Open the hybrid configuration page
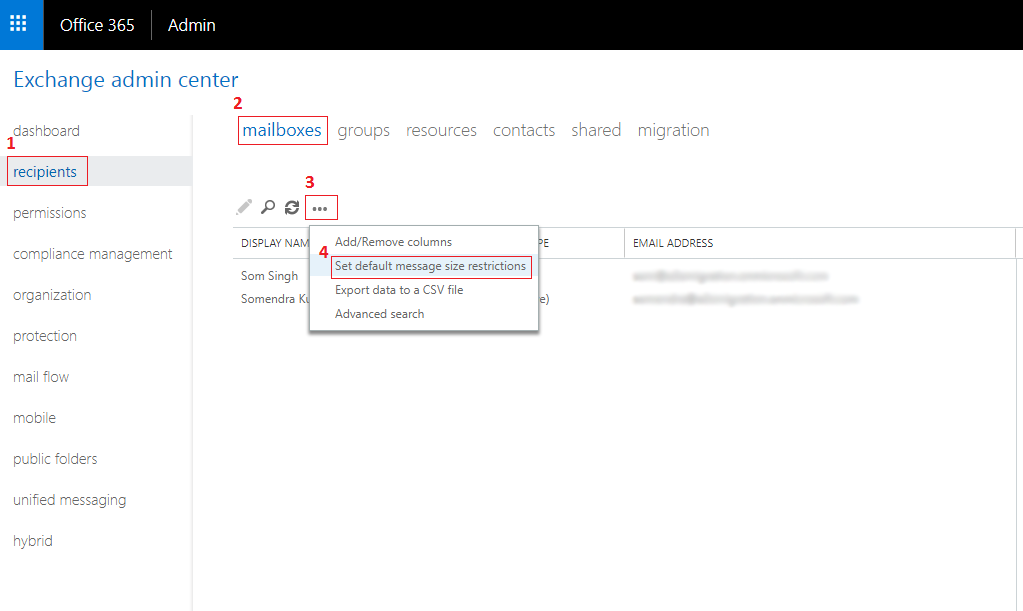The height and width of the screenshot is (611, 1023). 32,540
